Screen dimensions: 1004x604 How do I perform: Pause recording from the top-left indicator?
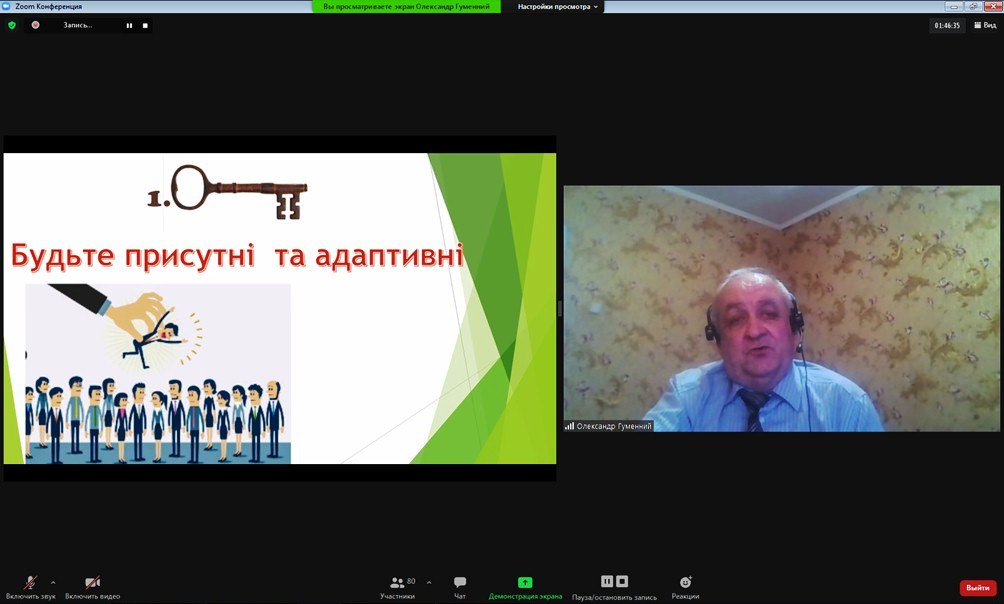pos(129,25)
